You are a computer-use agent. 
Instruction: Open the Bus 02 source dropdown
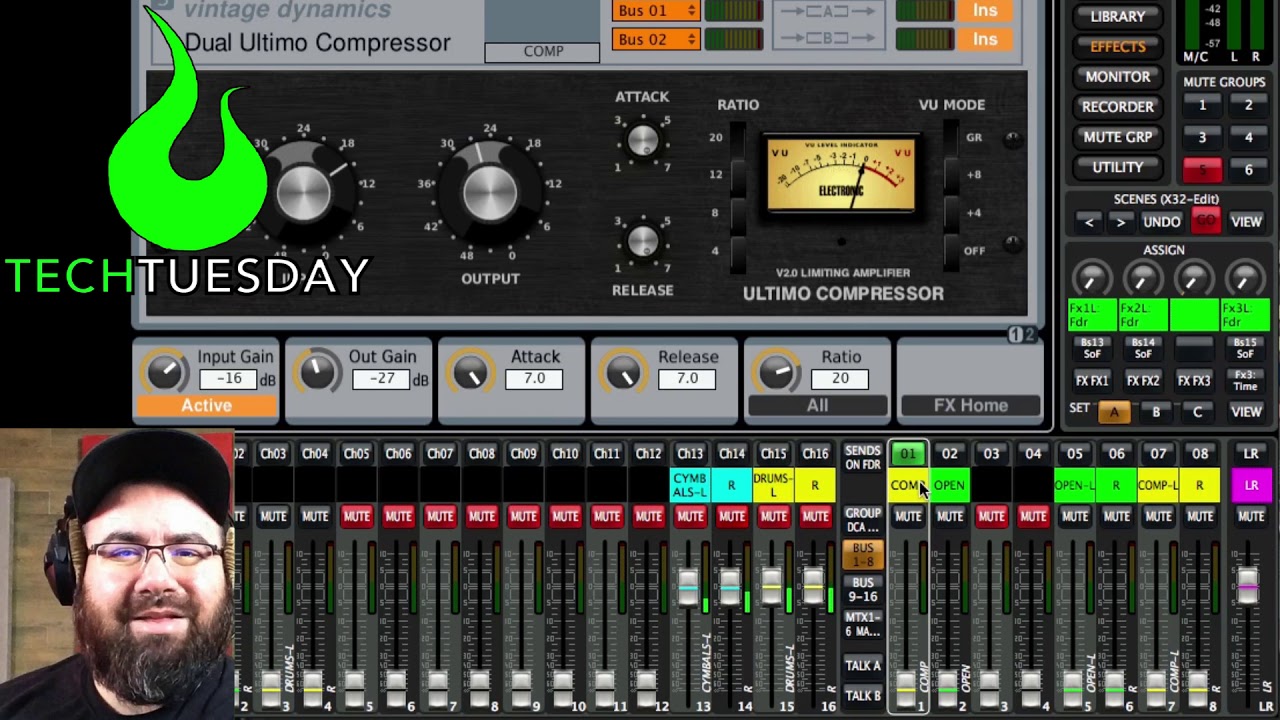(656, 40)
